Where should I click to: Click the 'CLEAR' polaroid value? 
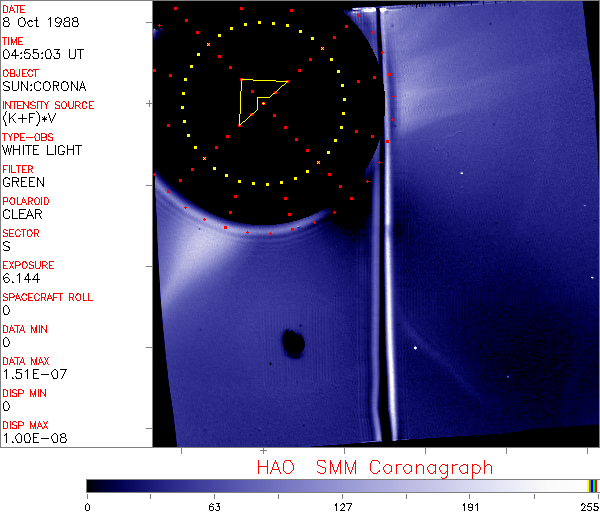[x=22, y=214]
